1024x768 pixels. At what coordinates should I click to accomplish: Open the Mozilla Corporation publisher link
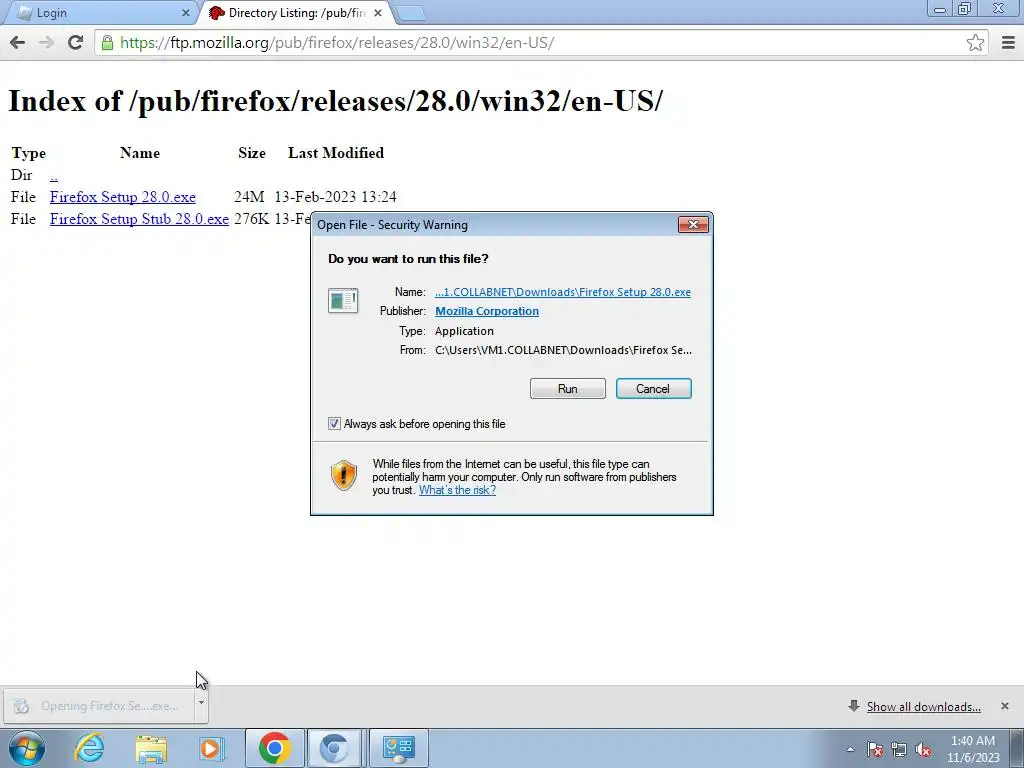pyautogui.click(x=487, y=312)
